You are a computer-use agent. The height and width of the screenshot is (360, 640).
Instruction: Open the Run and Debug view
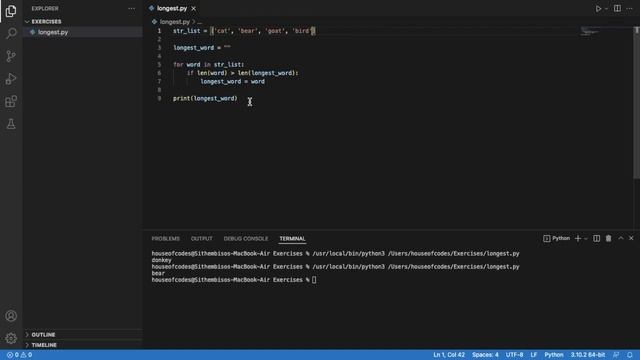coord(11,79)
